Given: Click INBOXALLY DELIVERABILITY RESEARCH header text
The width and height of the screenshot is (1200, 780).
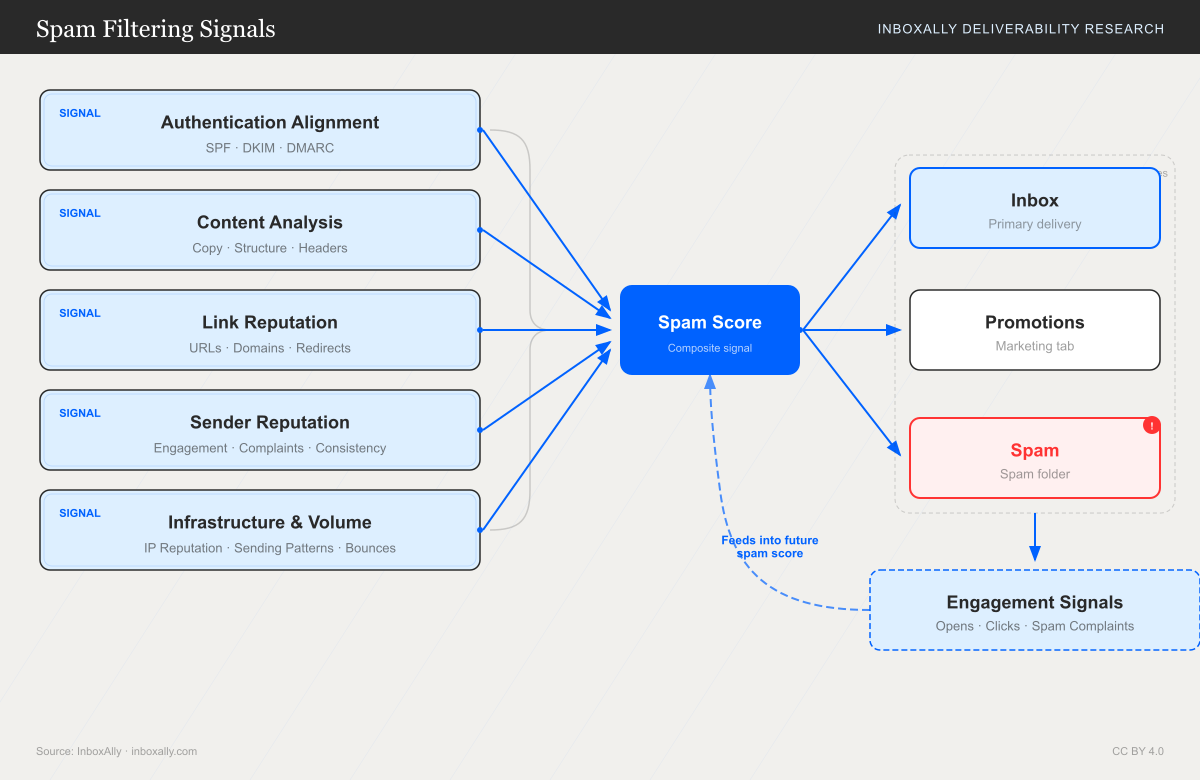Looking at the screenshot, I should [x=1021, y=29].
